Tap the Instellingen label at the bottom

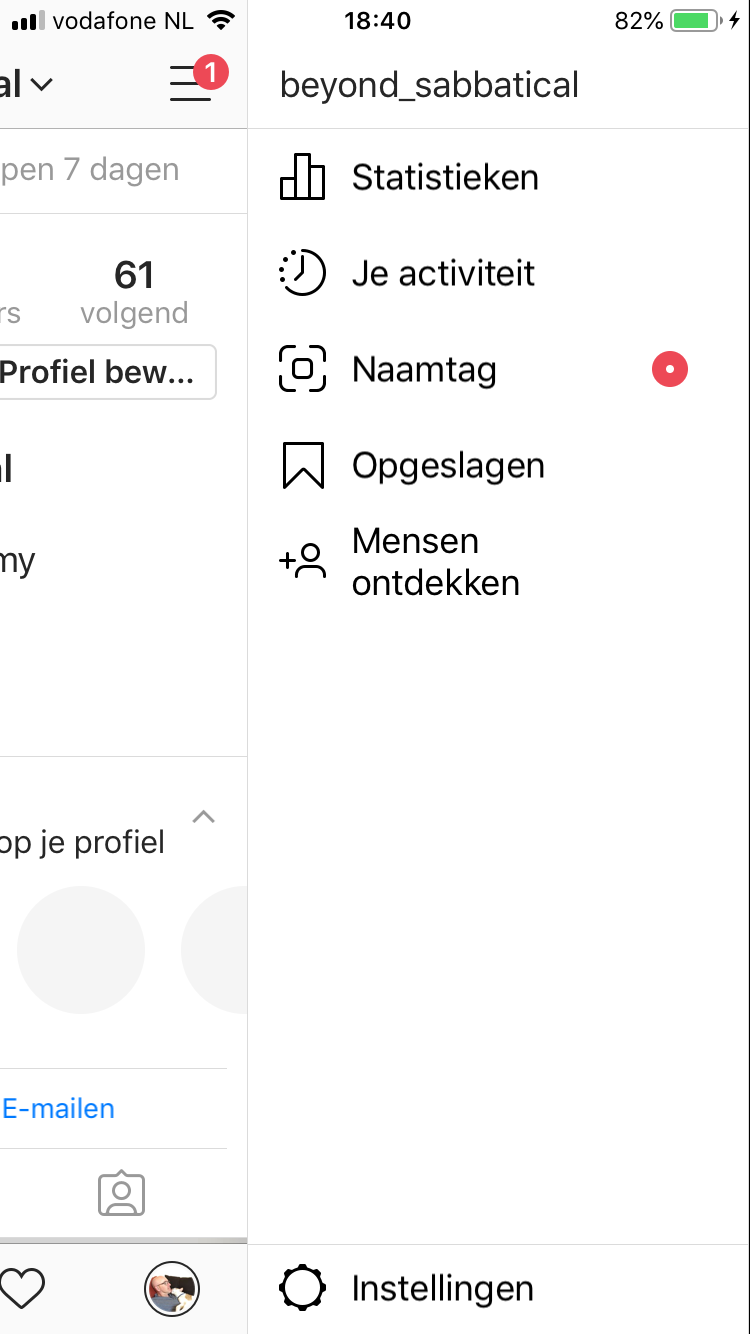[x=442, y=1288]
